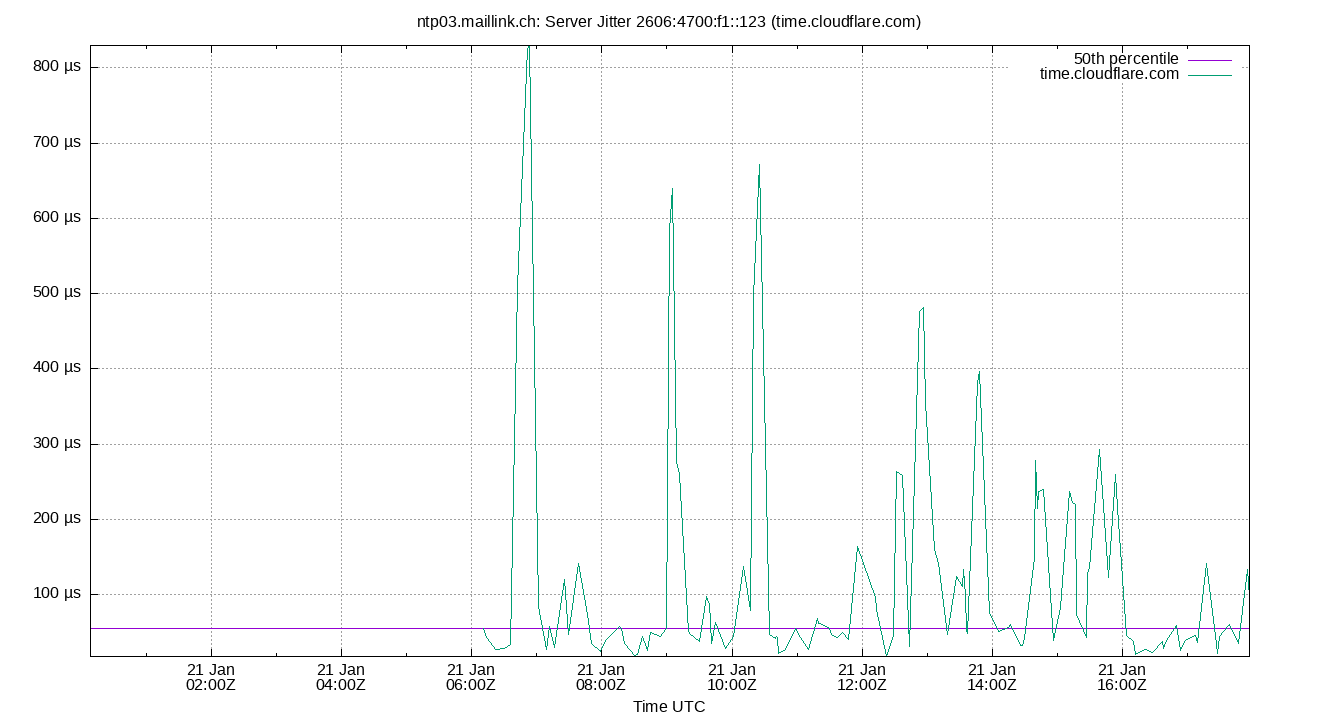Click the '21 Jan 12:00Z' x-axis label
This screenshot has height=720, width=1340.
click(861, 677)
